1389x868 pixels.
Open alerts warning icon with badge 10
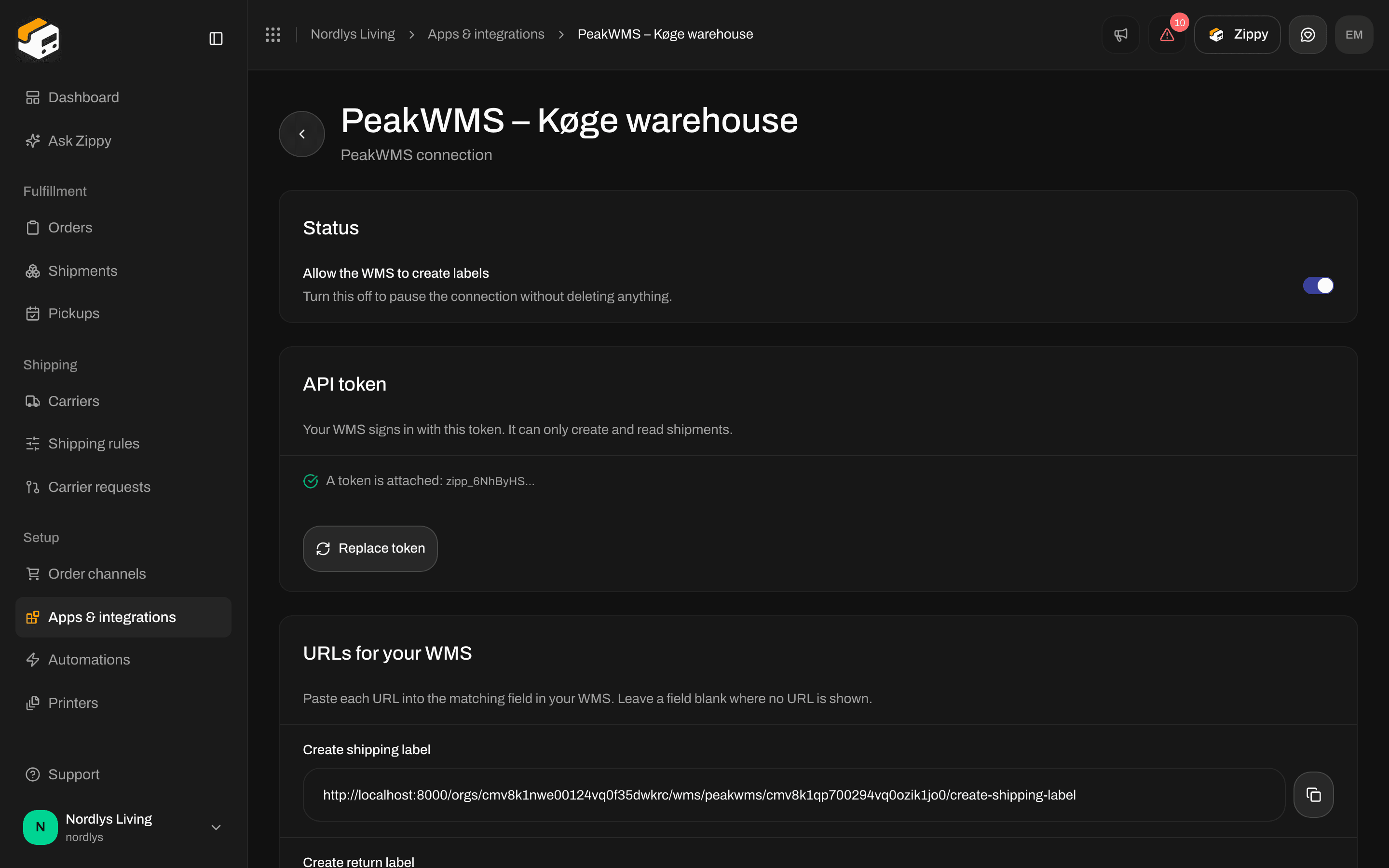[x=1166, y=34]
